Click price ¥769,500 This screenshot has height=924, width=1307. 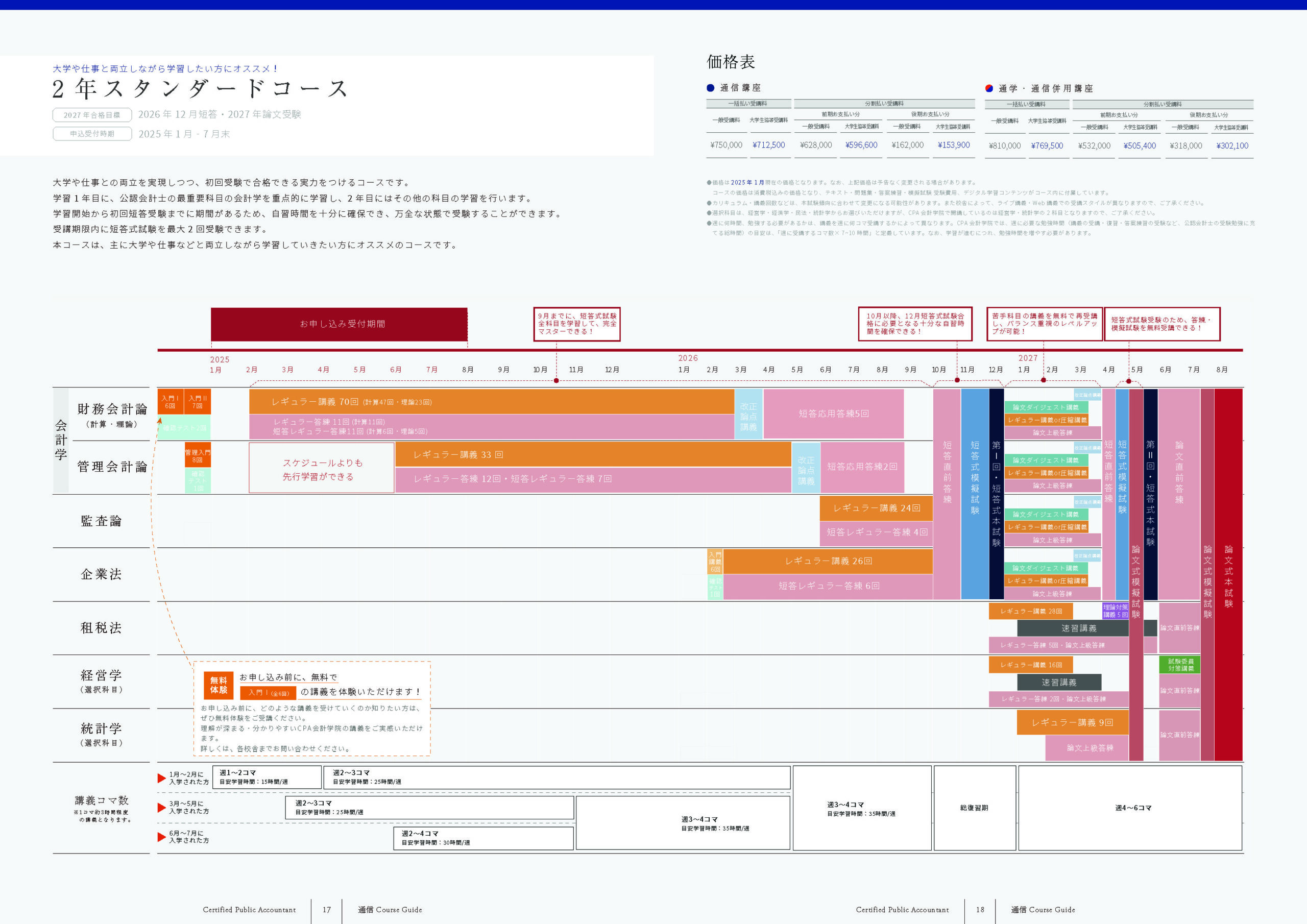click(x=1047, y=145)
